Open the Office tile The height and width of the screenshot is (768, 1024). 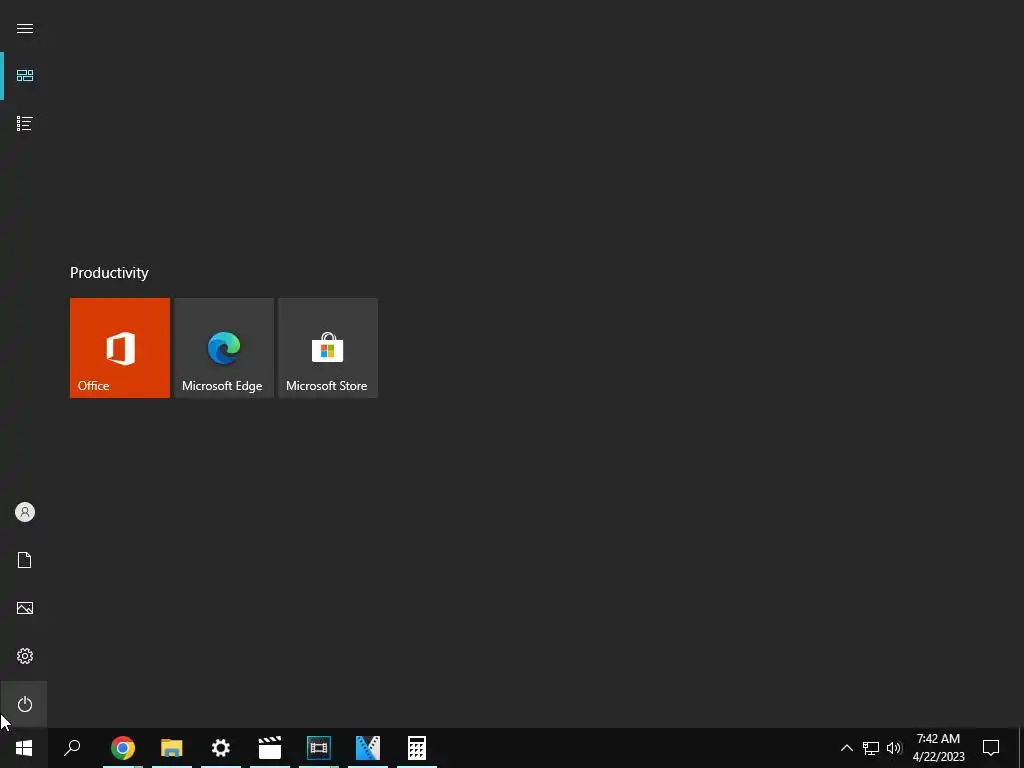[x=120, y=347]
